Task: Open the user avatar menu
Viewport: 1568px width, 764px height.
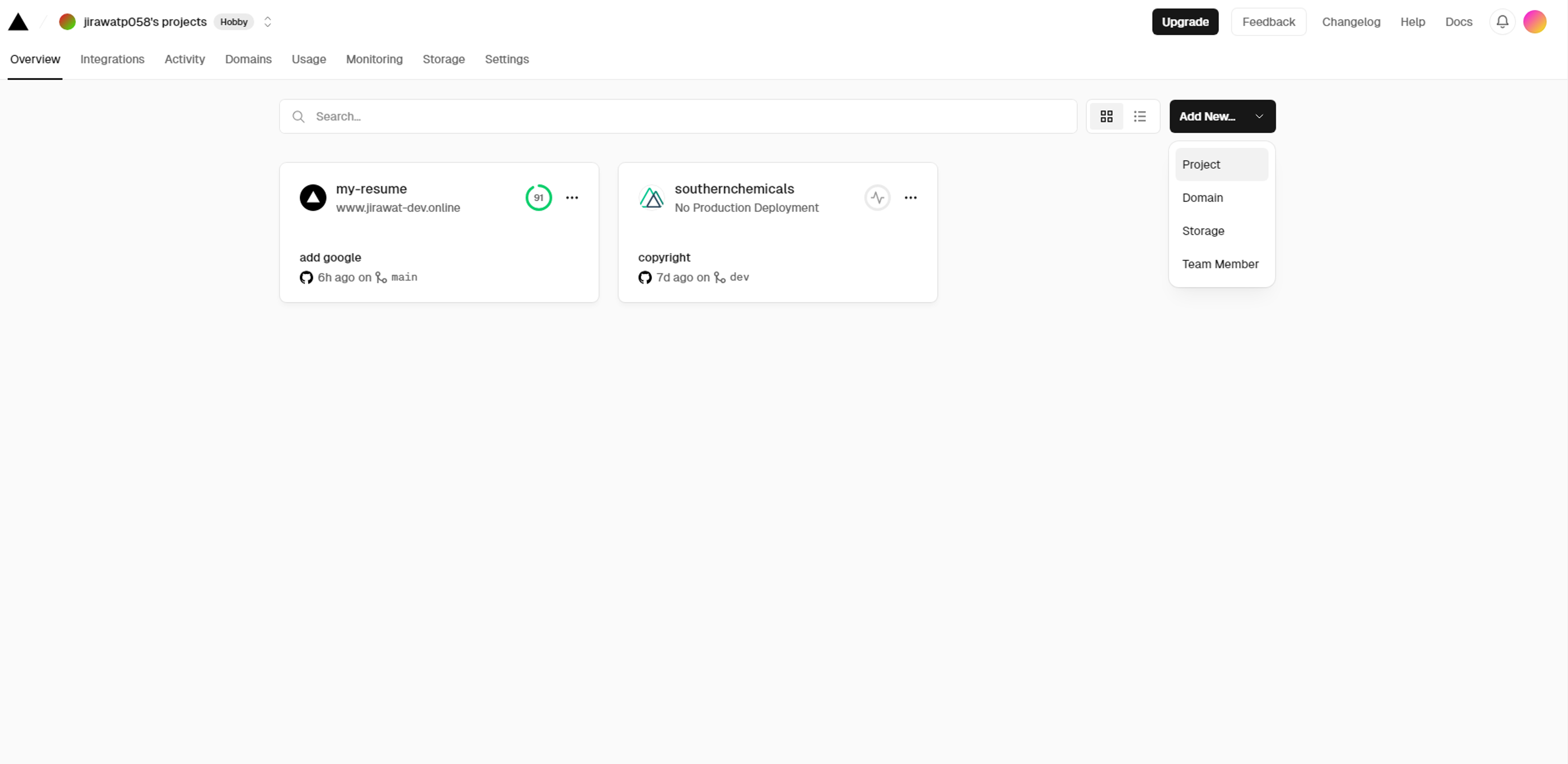Action: (1535, 22)
